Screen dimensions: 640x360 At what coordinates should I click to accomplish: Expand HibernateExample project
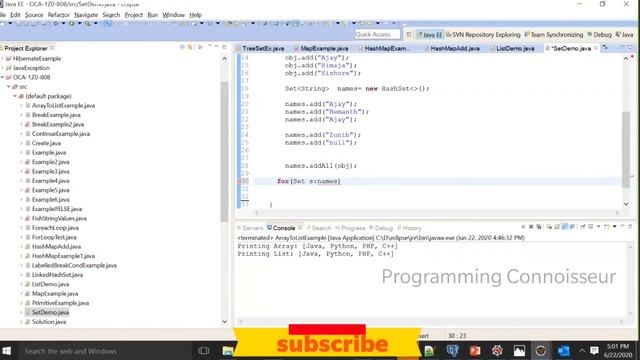tap(2, 59)
